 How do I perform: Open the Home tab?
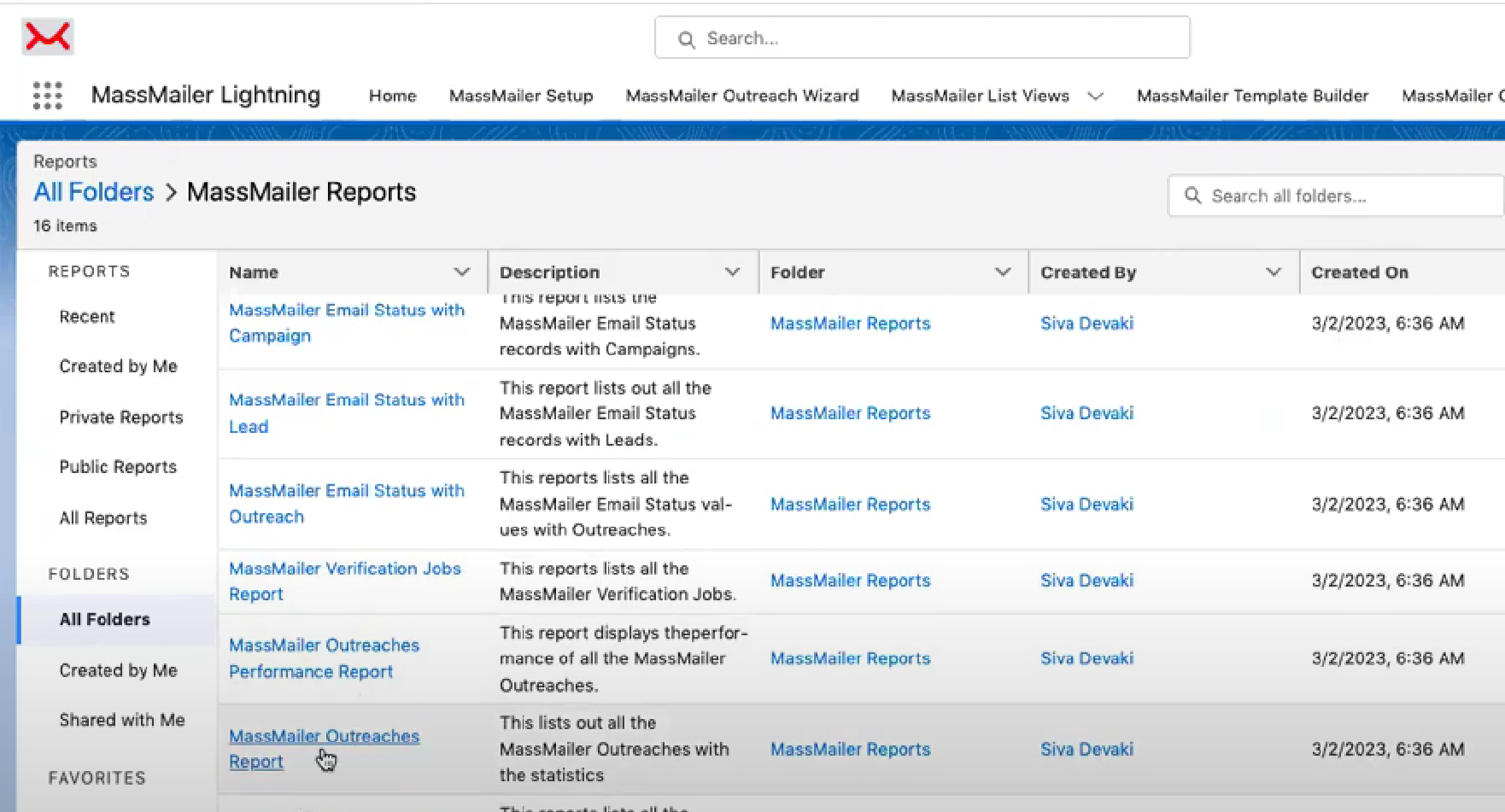(392, 96)
